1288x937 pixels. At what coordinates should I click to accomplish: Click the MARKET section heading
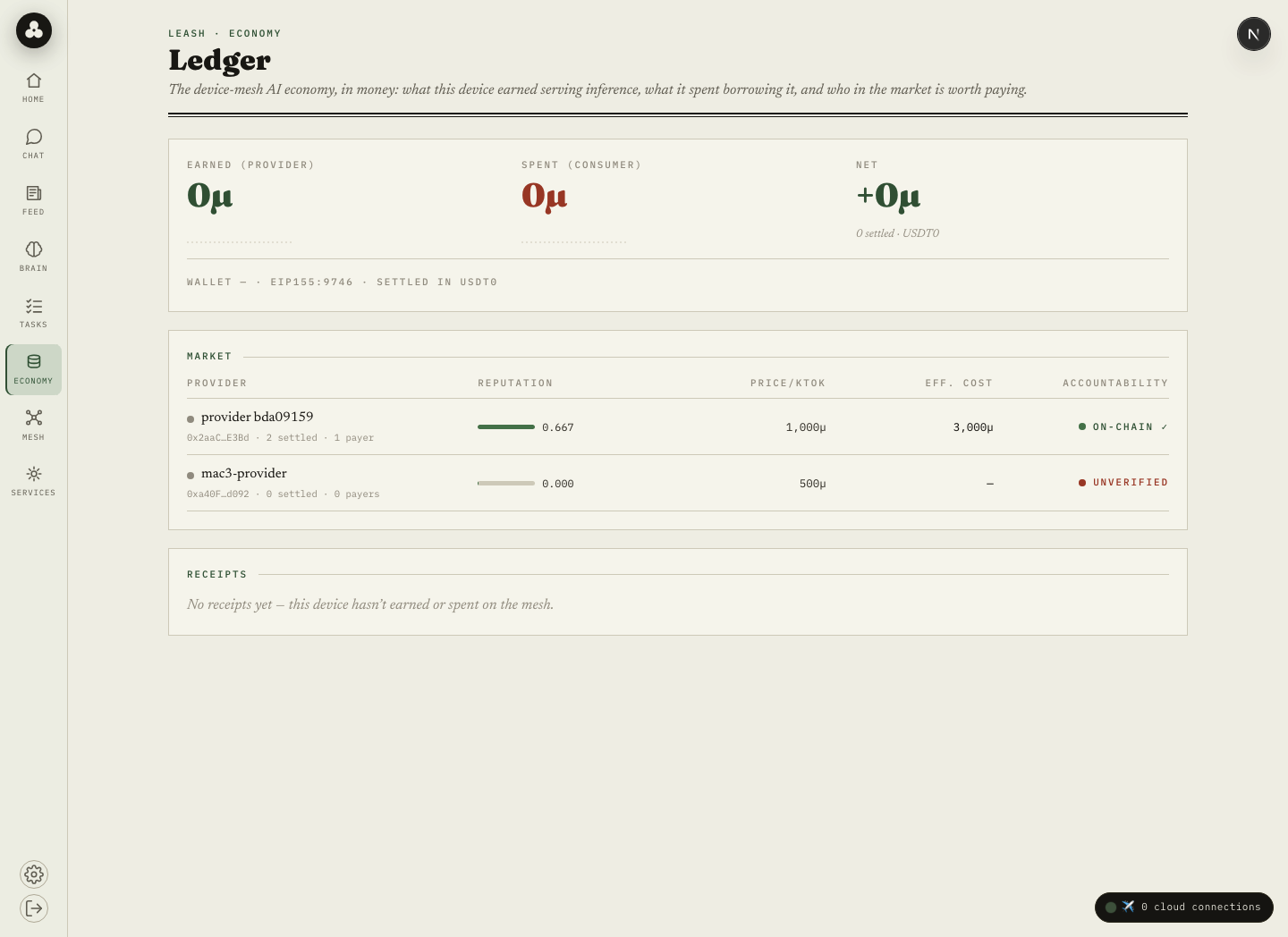click(209, 356)
